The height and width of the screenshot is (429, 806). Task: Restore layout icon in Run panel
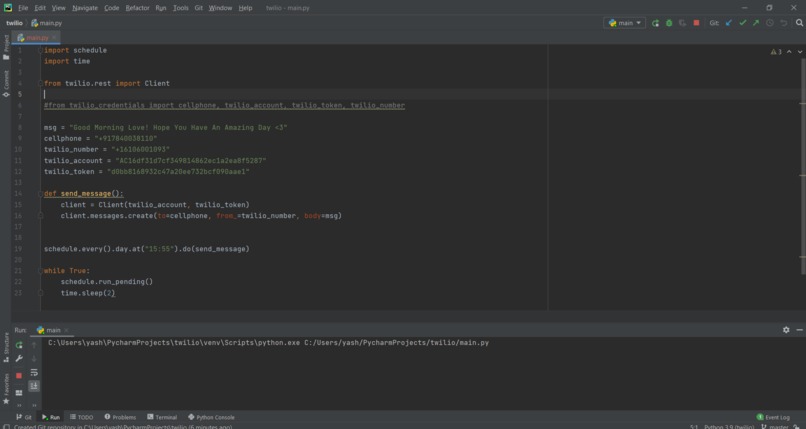point(19,393)
